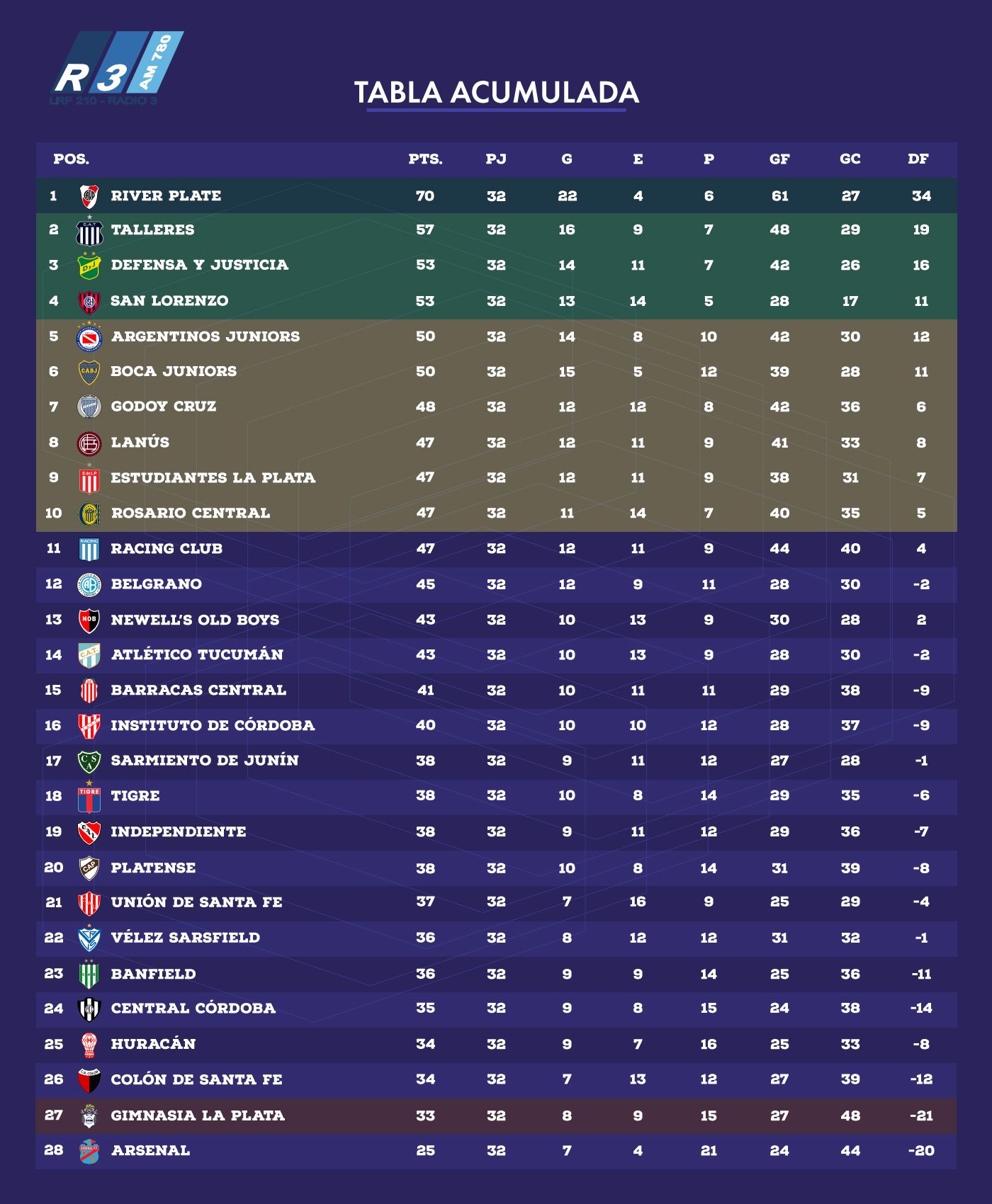
Task: Click the Radio 3 AM 780 logo
Action: [x=118, y=68]
